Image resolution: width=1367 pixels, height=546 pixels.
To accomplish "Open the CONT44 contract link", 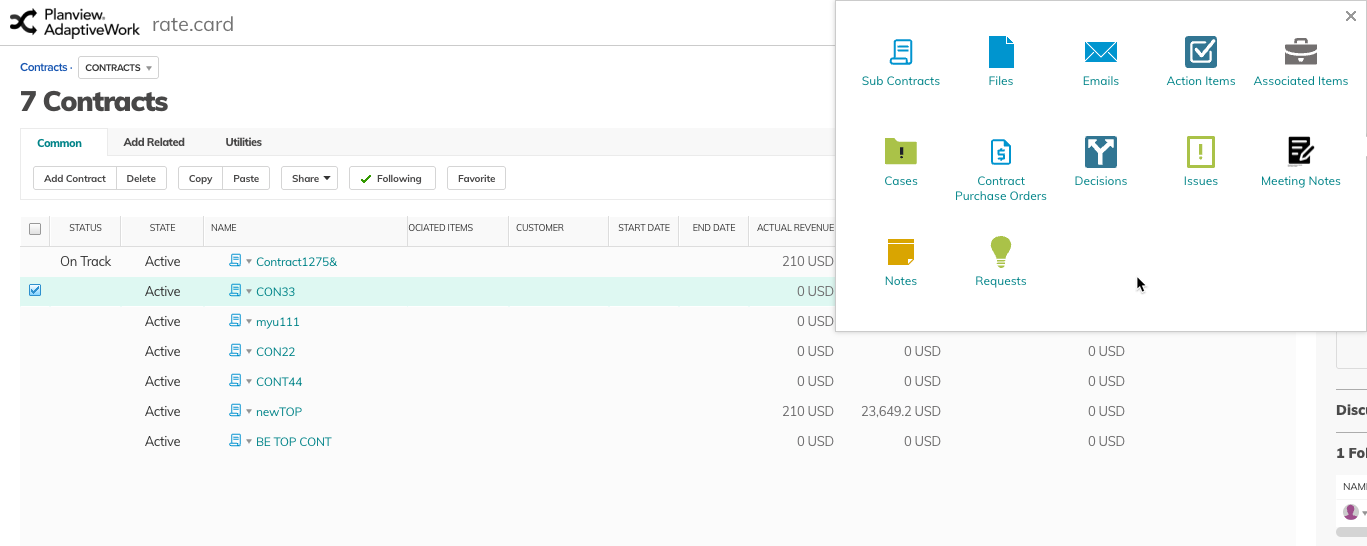I will (x=279, y=382).
